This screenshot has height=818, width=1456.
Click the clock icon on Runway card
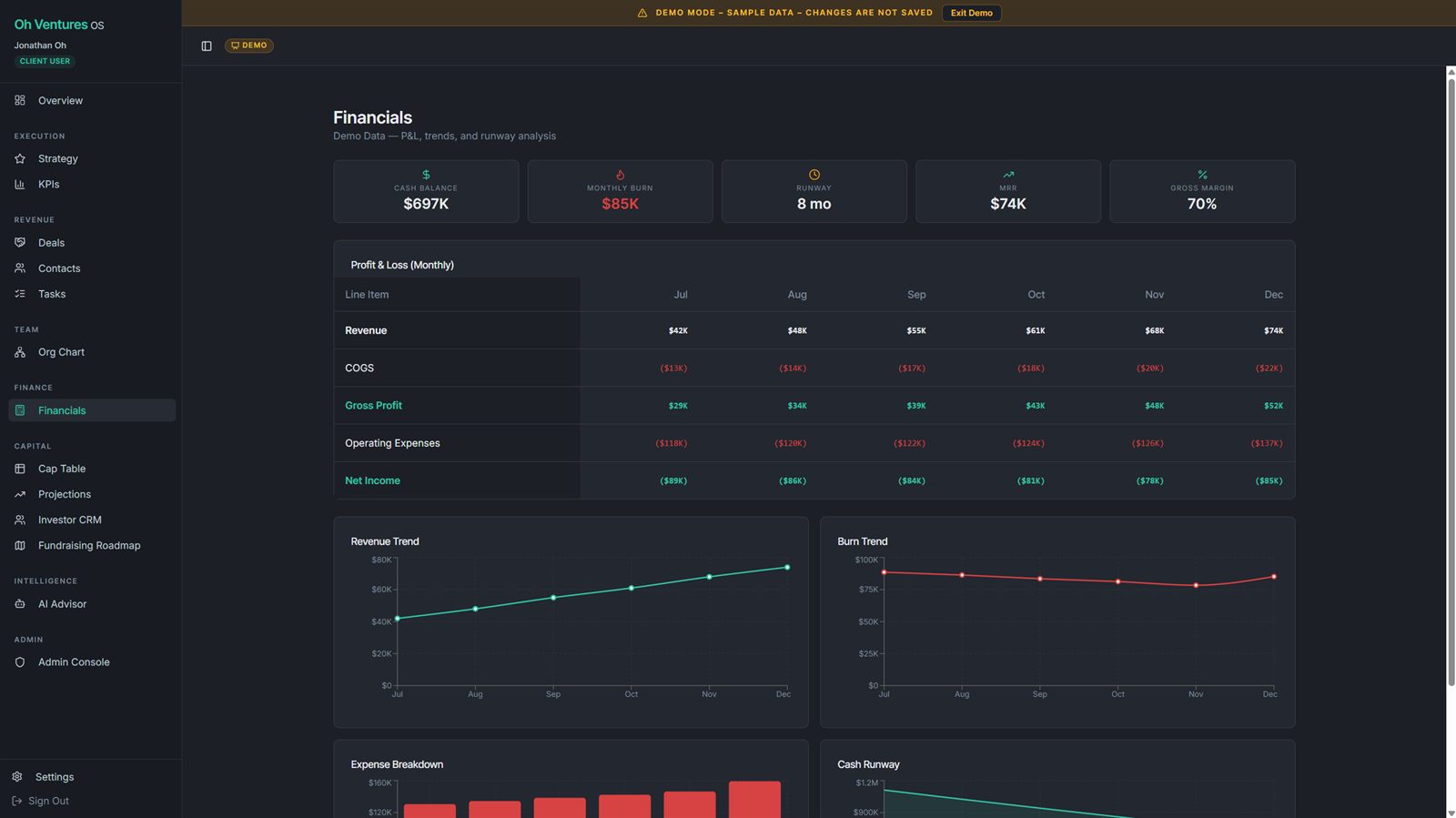point(814,175)
